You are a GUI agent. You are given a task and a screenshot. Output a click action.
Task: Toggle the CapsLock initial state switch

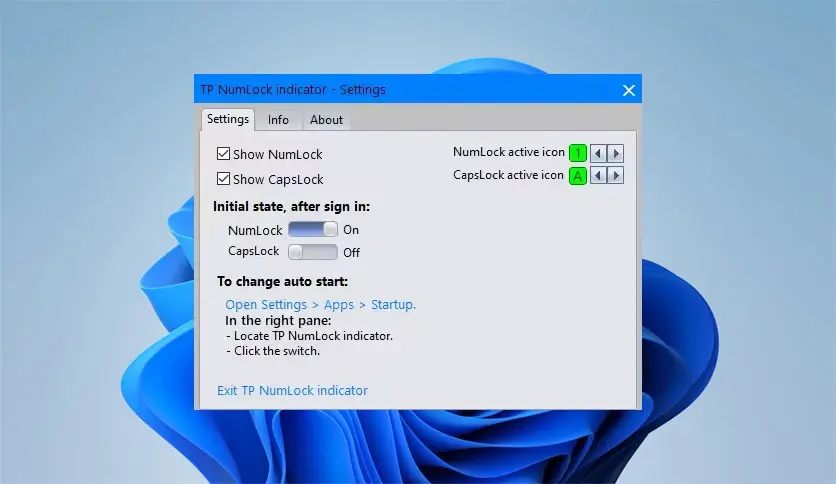pos(312,252)
